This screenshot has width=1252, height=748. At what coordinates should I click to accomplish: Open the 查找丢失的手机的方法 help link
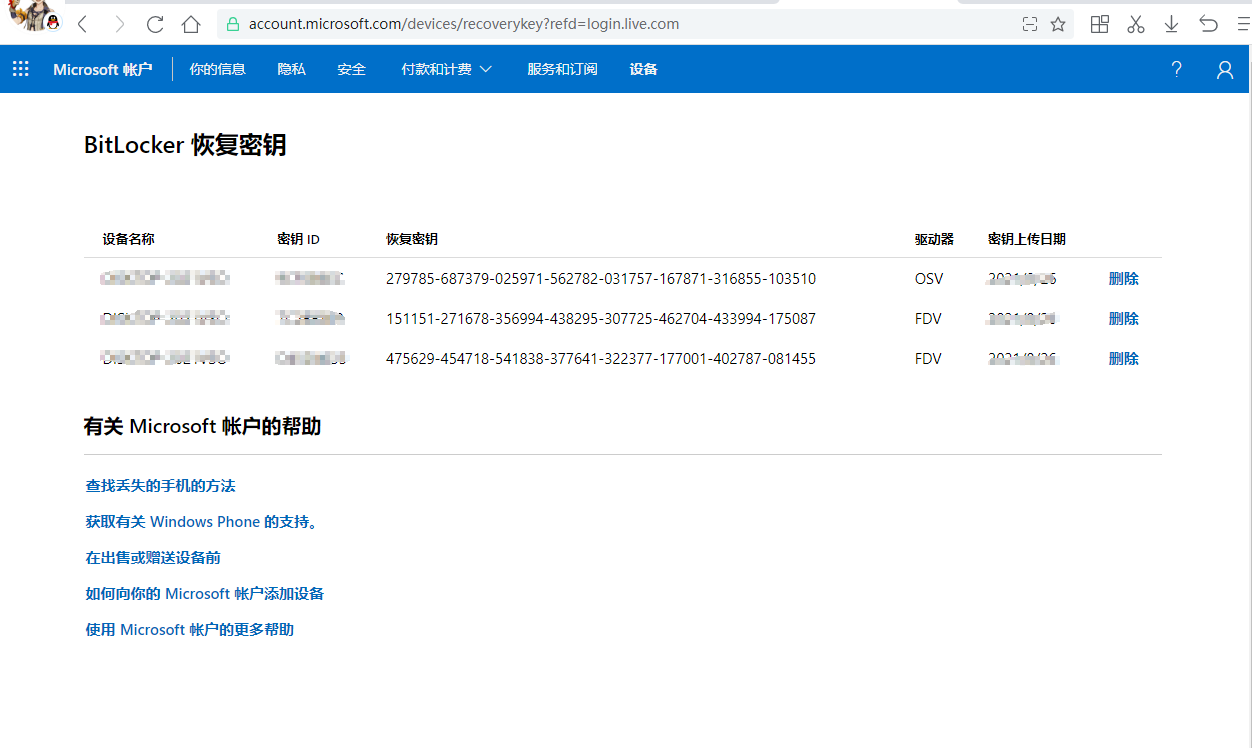pyautogui.click(x=161, y=486)
